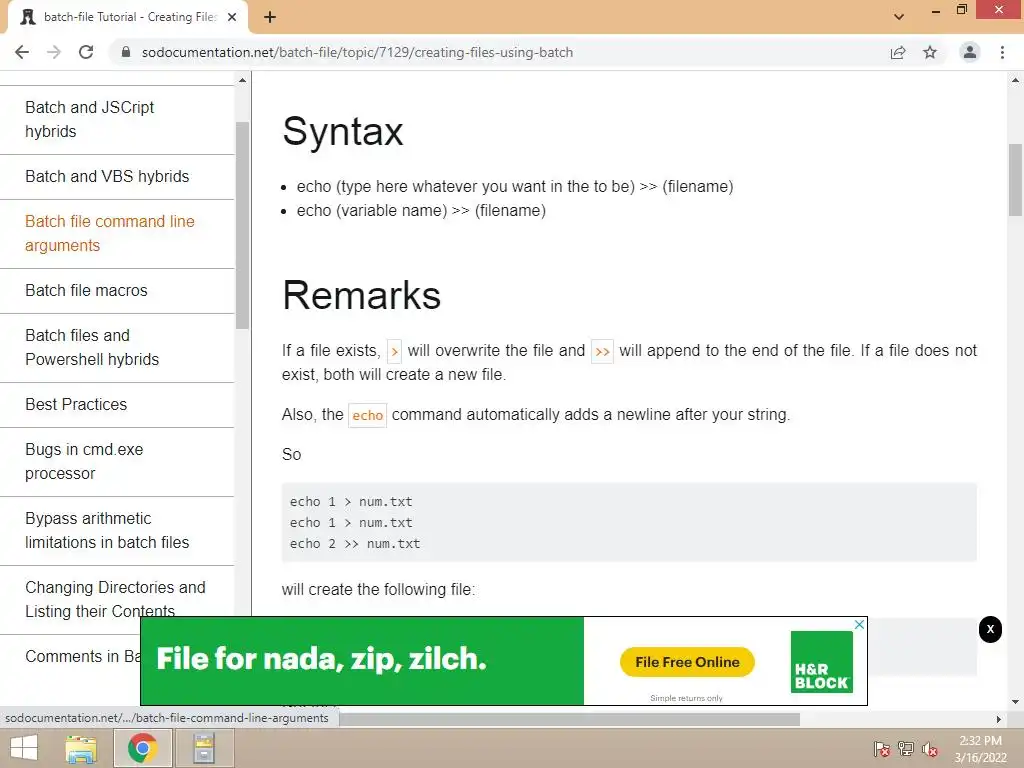Select the batch-file Tutorial tab
1024x768 pixels.
(127, 17)
